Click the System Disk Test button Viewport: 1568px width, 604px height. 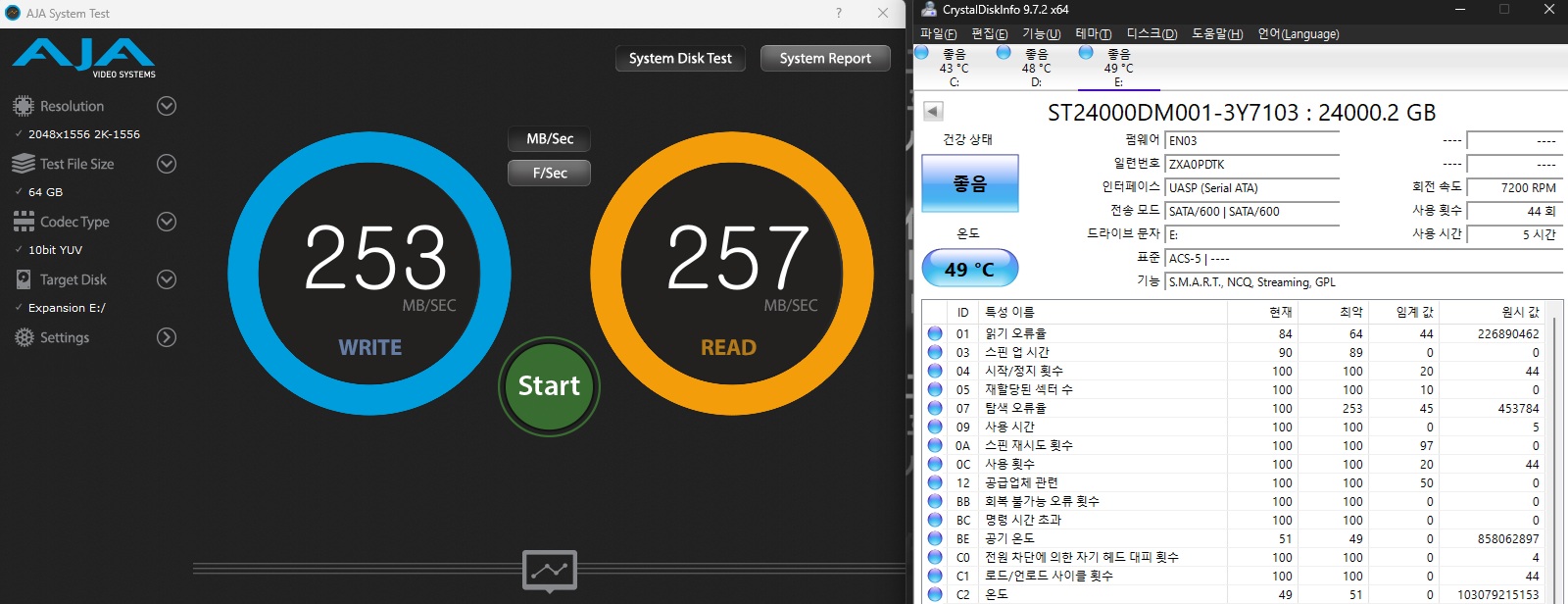tap(680, 58)
